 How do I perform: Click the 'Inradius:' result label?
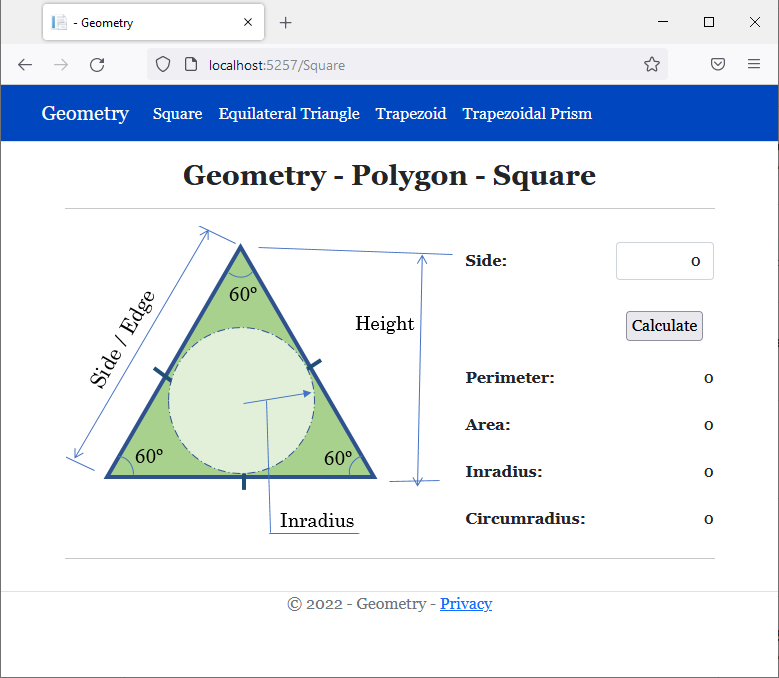tap(504, 471)
